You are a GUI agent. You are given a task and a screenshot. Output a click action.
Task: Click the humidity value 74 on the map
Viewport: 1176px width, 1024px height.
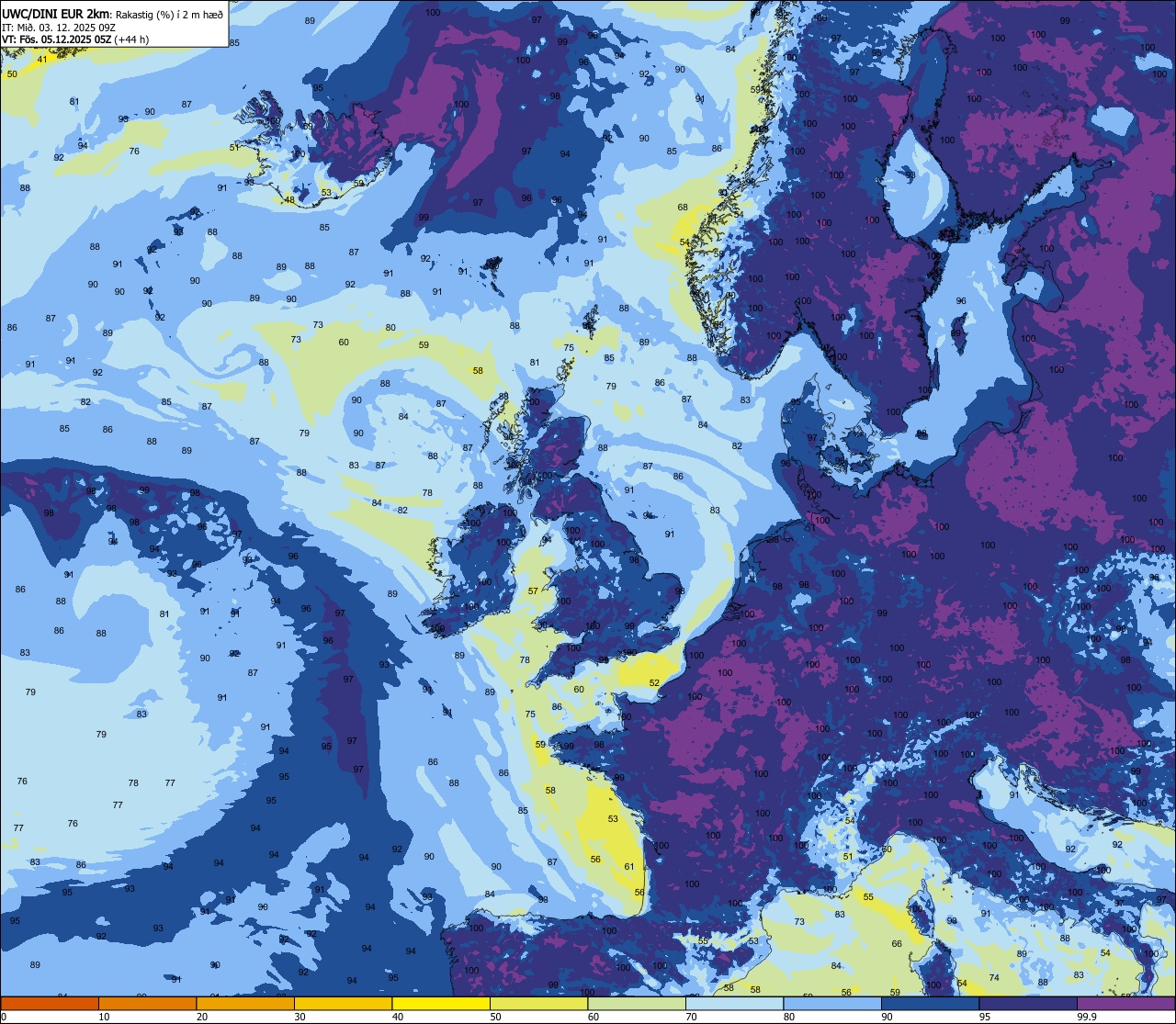[x=994, y=978]
